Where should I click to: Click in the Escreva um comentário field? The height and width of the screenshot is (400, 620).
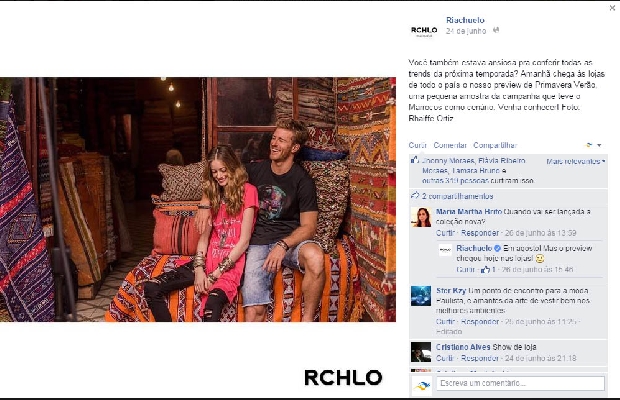tap(520, 383)
